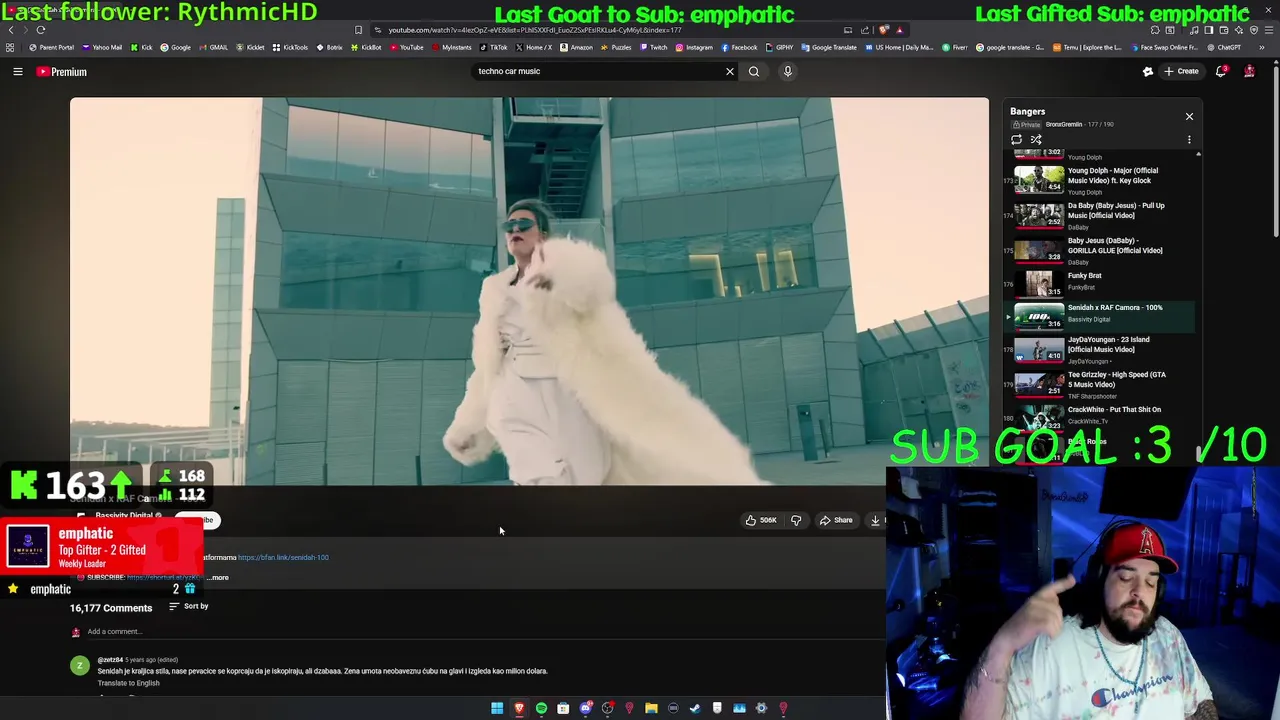1280x720 pixels.
Task: Open the GMAIL bookmark
Action: click(213, 47)
